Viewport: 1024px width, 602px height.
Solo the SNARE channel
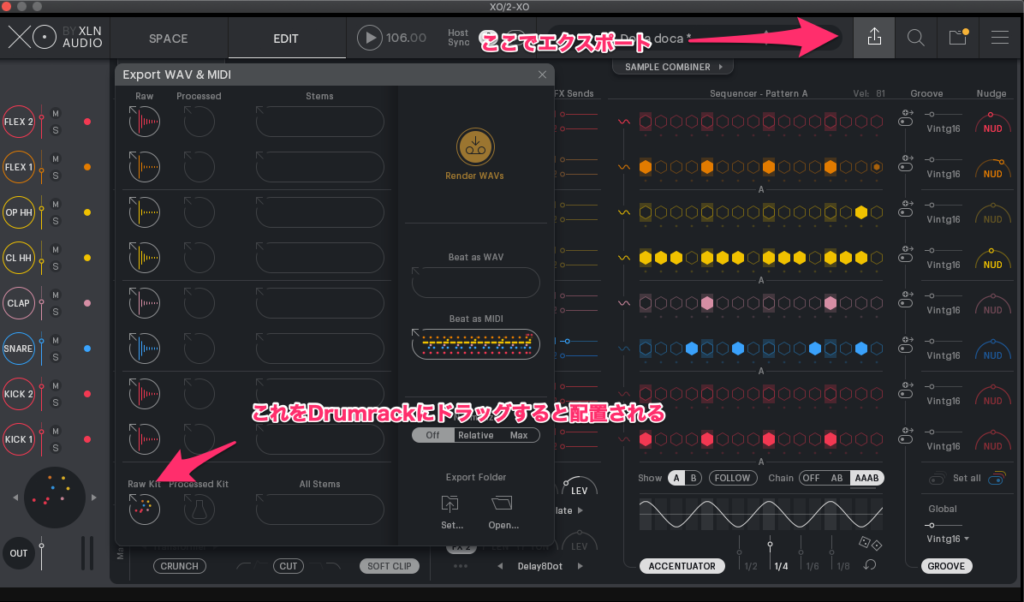(x=56, y=357)
